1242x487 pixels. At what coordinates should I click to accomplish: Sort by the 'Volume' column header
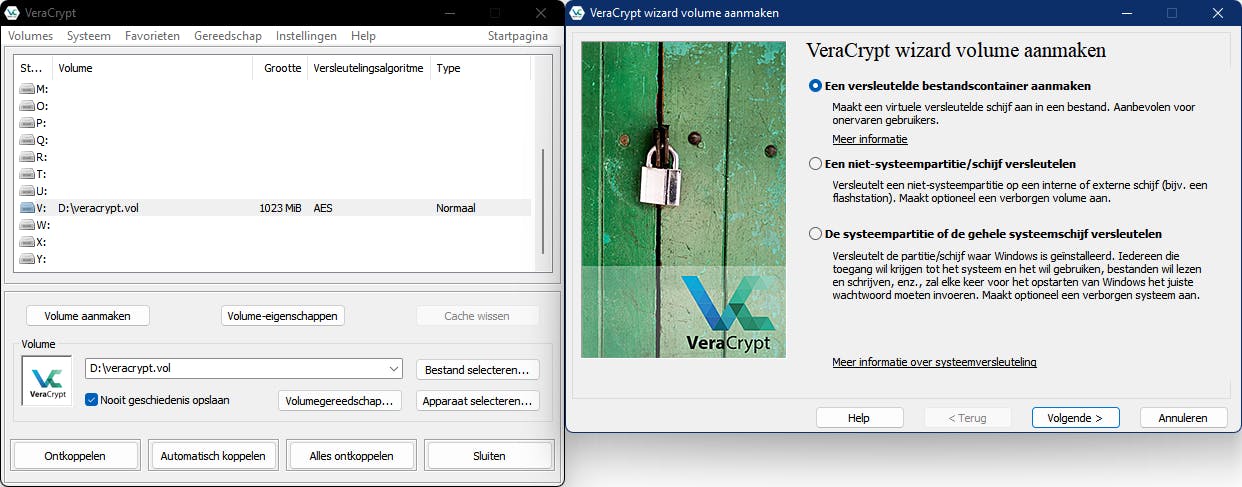tap(153, 68)
